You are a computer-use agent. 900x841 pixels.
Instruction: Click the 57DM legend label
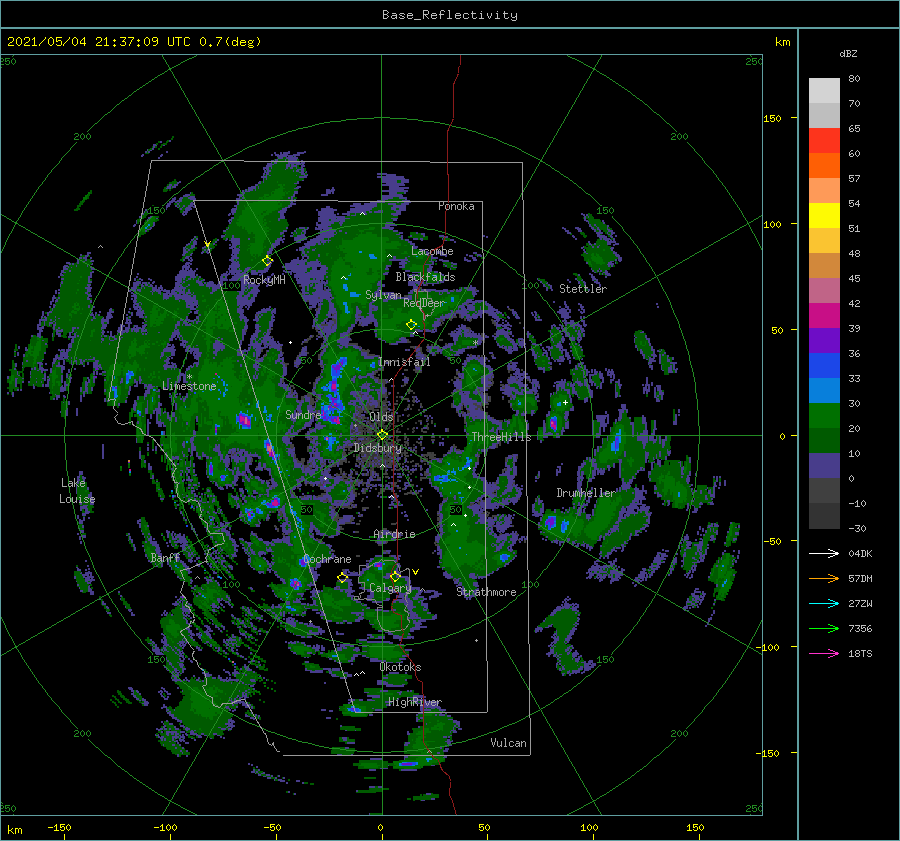[860, 579]
